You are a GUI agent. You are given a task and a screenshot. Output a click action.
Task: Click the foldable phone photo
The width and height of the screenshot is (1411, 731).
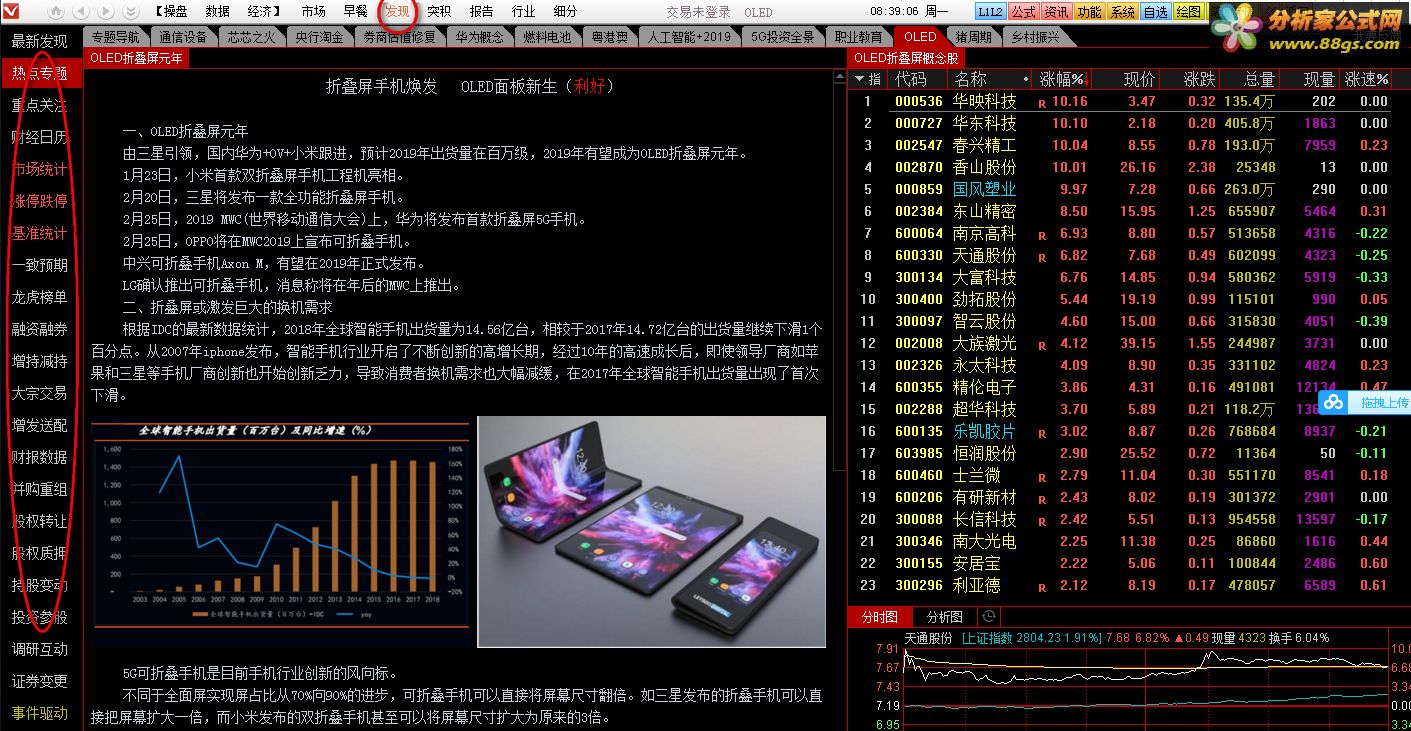point(652,531)
